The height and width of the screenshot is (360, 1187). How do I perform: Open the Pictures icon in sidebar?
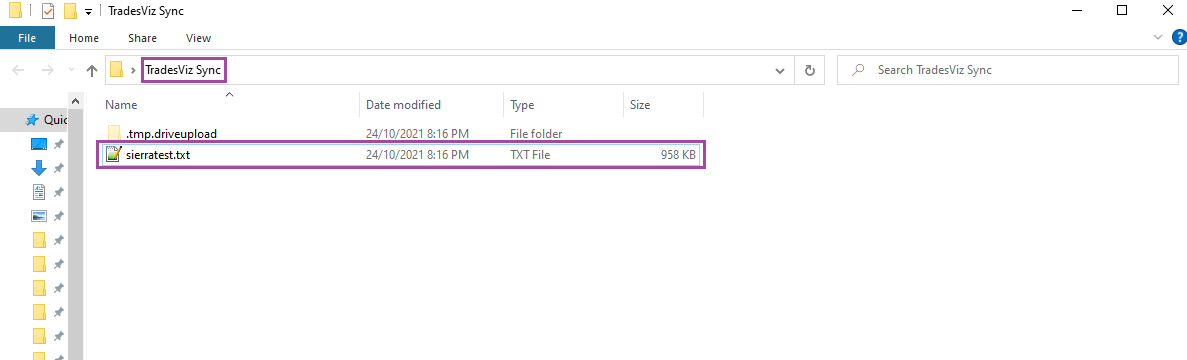(x=39, y=216)
